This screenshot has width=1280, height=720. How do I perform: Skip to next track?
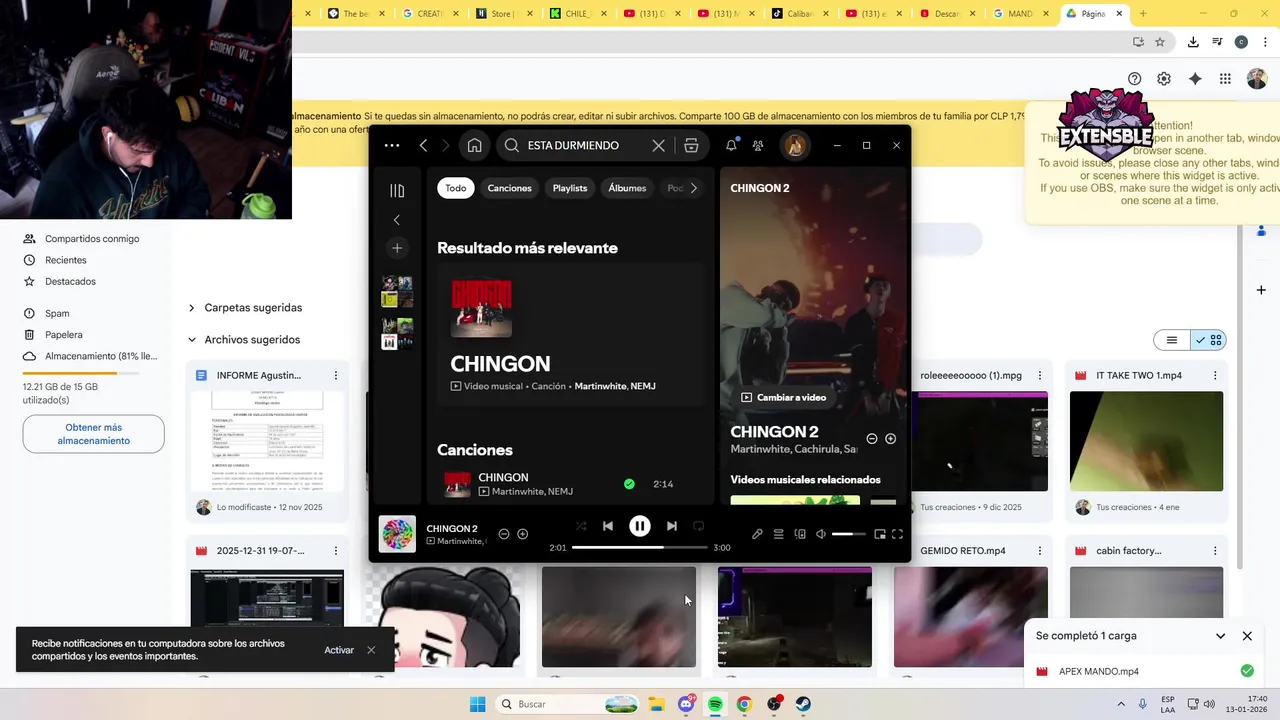(x=672, y=526)
